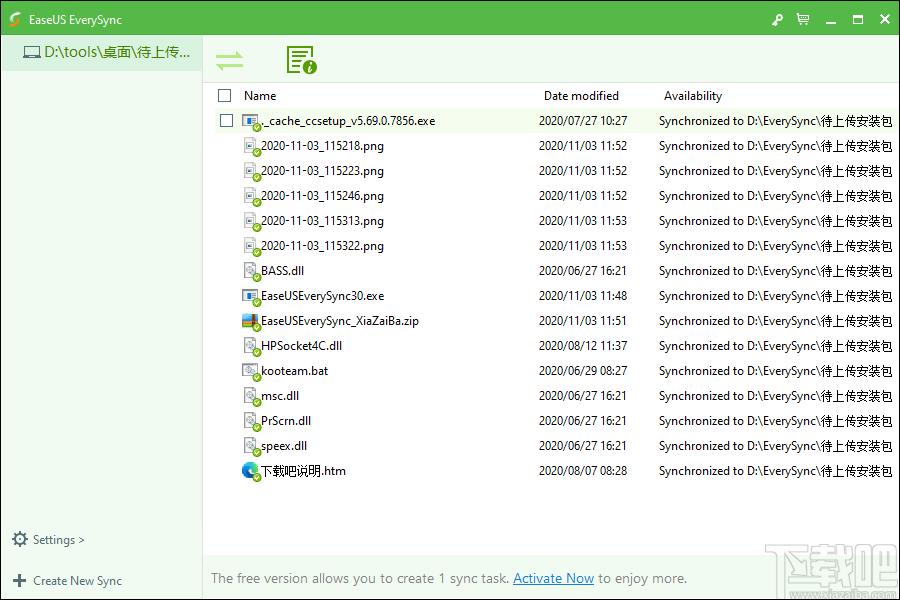Click the Settings gear icon
Viewport: 900px width, 600px height.
pos(20,539)
